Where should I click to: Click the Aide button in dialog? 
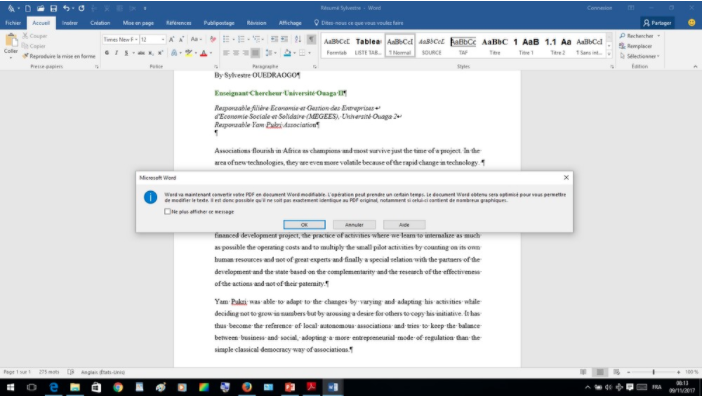tap(403, 225)
